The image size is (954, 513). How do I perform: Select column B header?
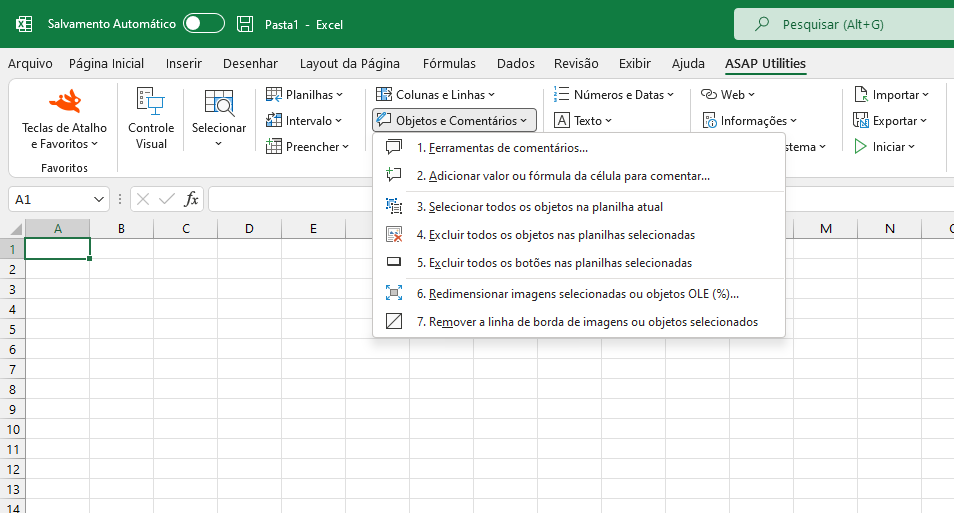[x=122, y=229]
